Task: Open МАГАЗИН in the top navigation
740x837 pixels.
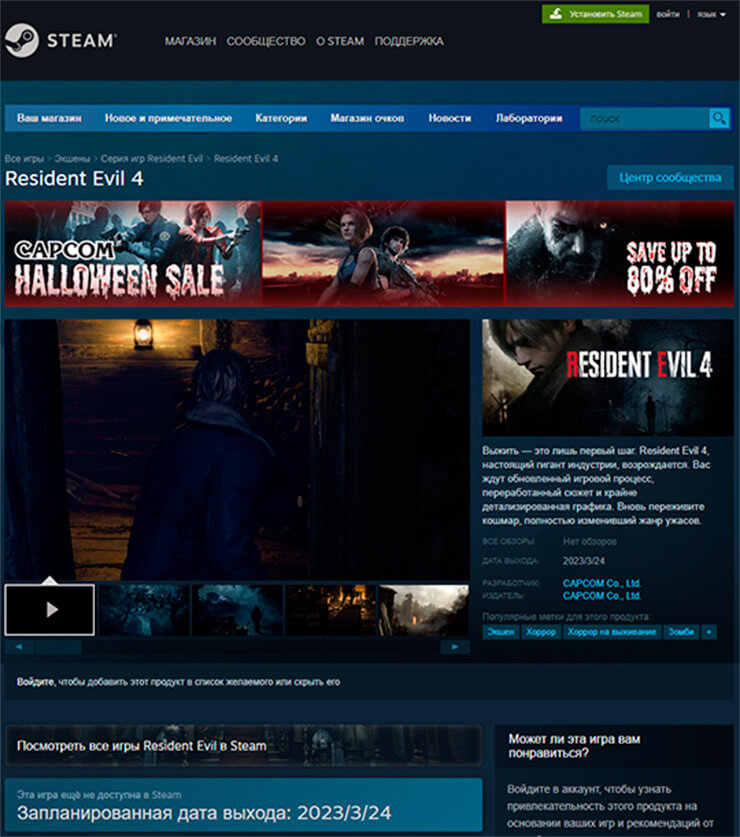Action: tap(190, 41)
